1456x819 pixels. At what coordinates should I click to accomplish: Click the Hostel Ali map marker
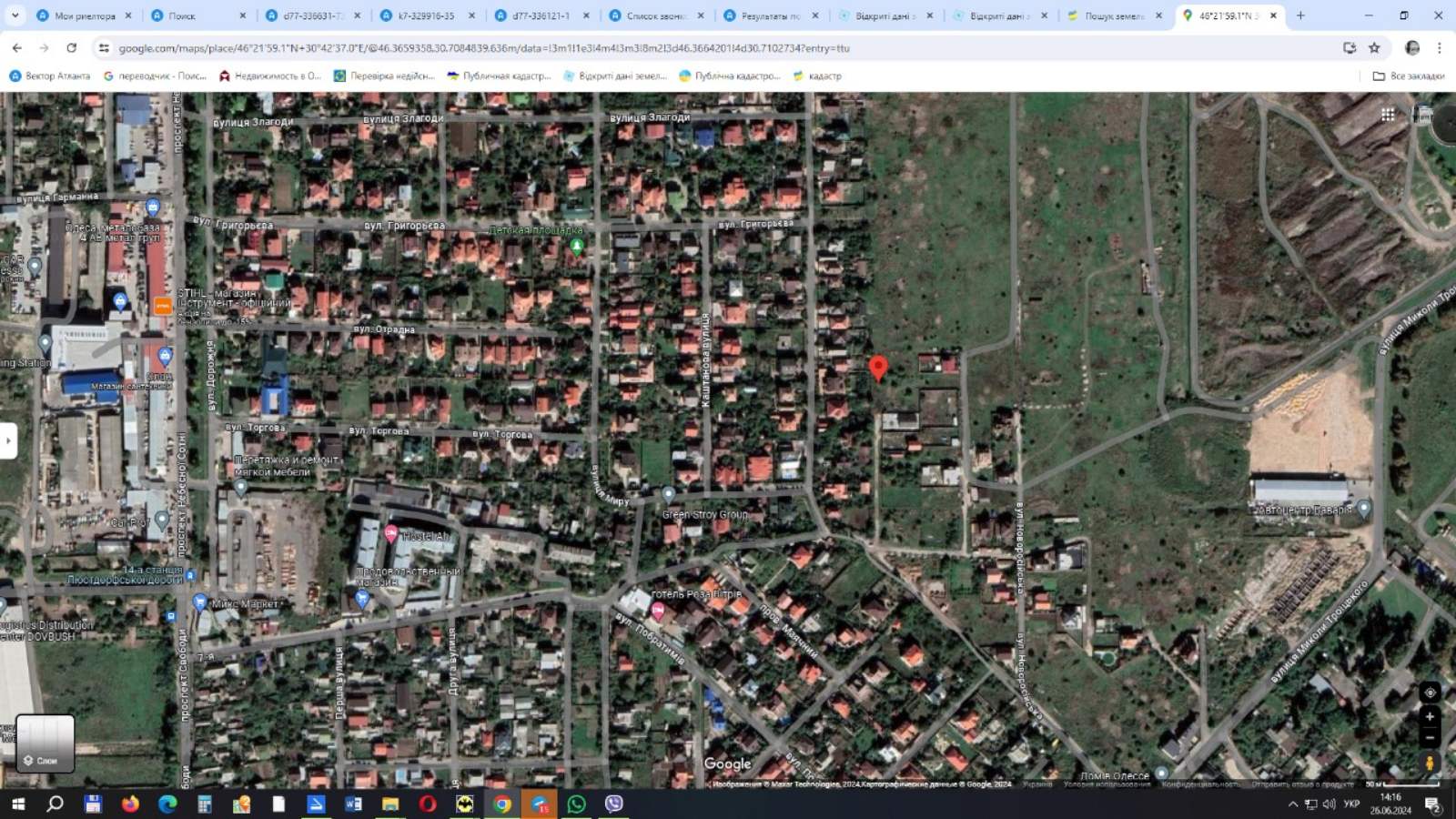(391, 534)
